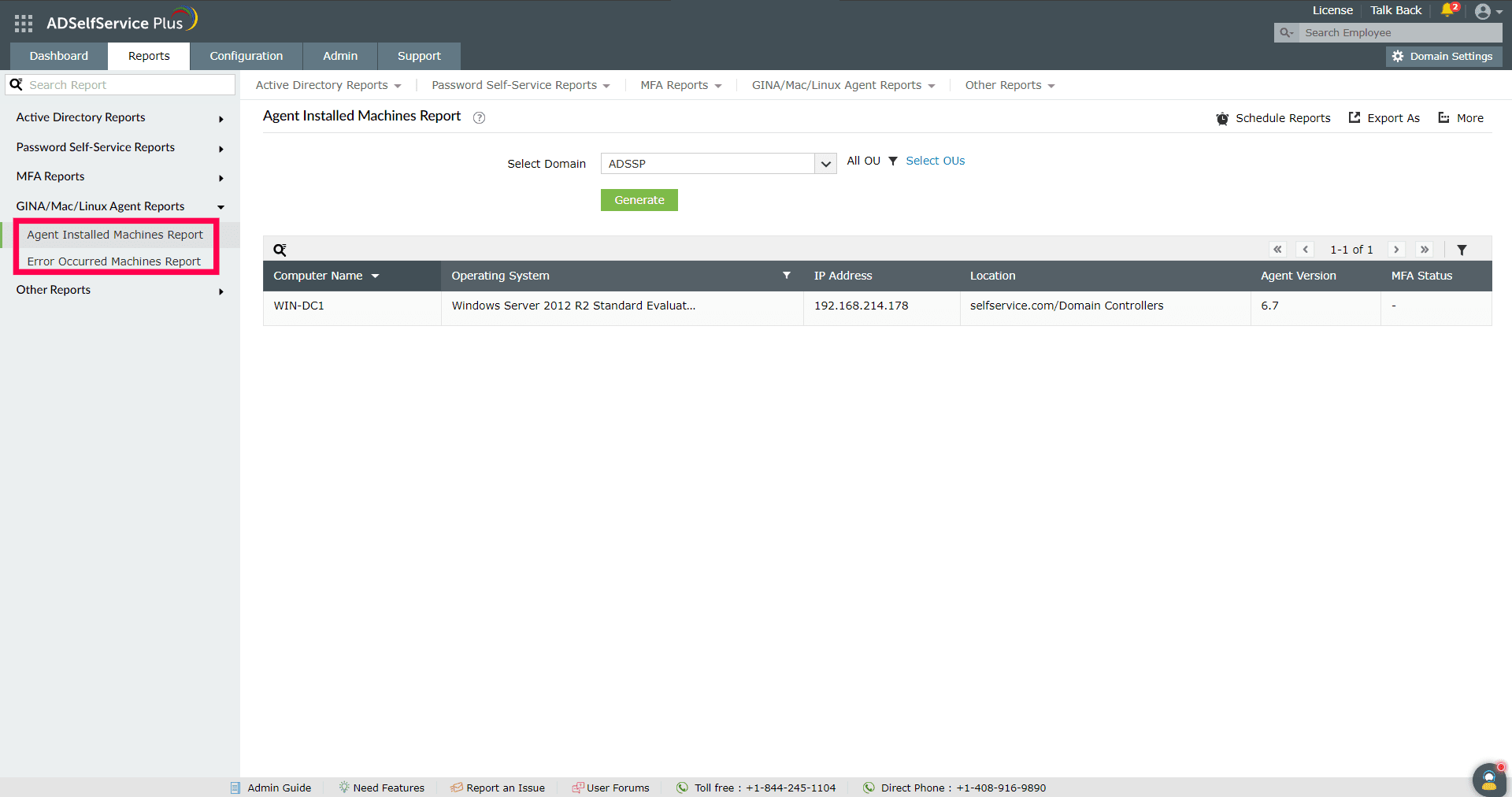The image size is (1512, 797).
Task: Open the table search magnifier icon
Action: (280, 250)
